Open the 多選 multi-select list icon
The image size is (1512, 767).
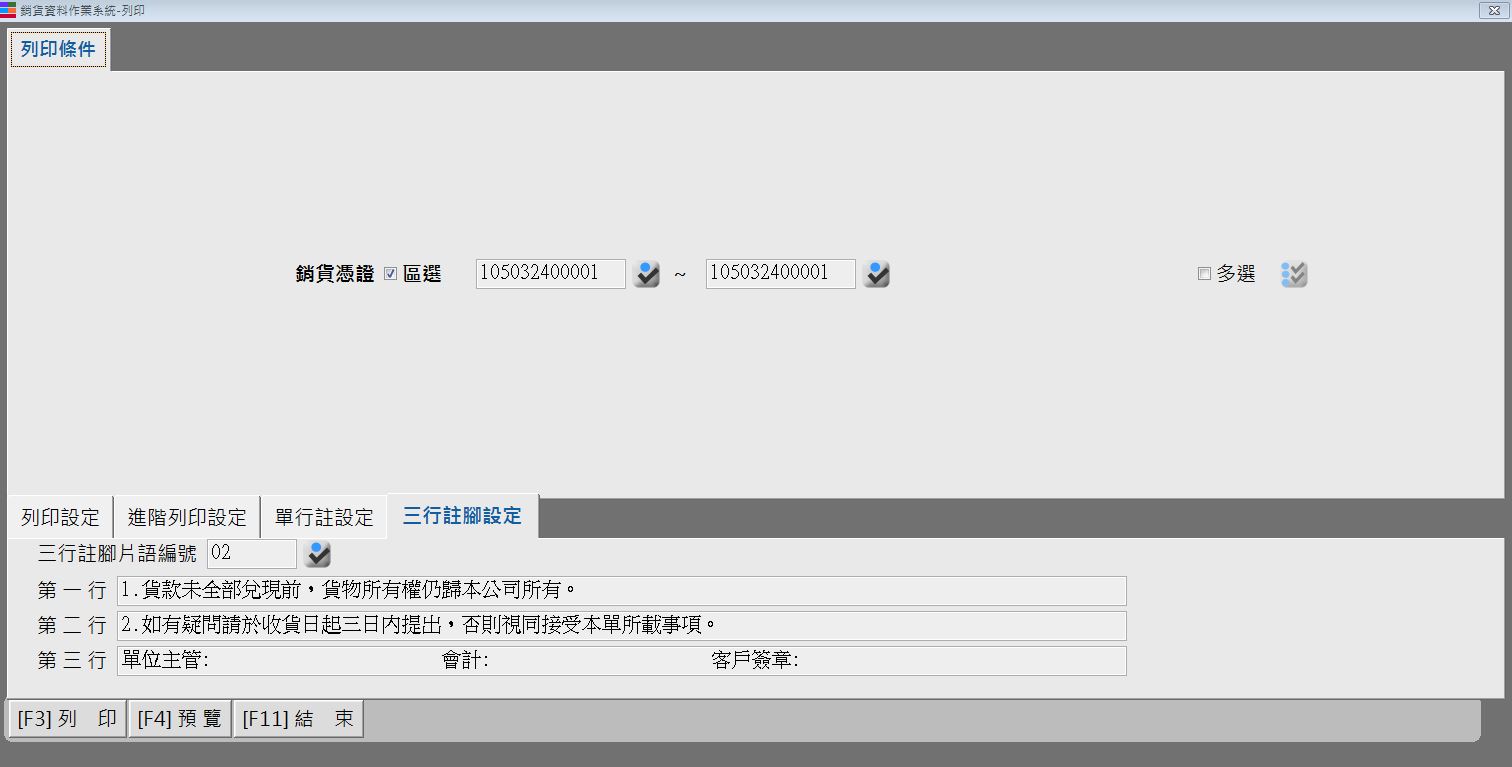[1294, 274]
